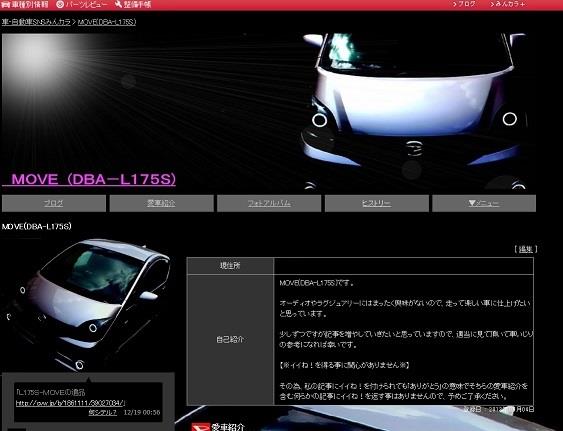The height and width of the screenshot is (431, 563).
Task: Click the shuffle link beside the 12/19 timestamp
Action: pos(103,413)
